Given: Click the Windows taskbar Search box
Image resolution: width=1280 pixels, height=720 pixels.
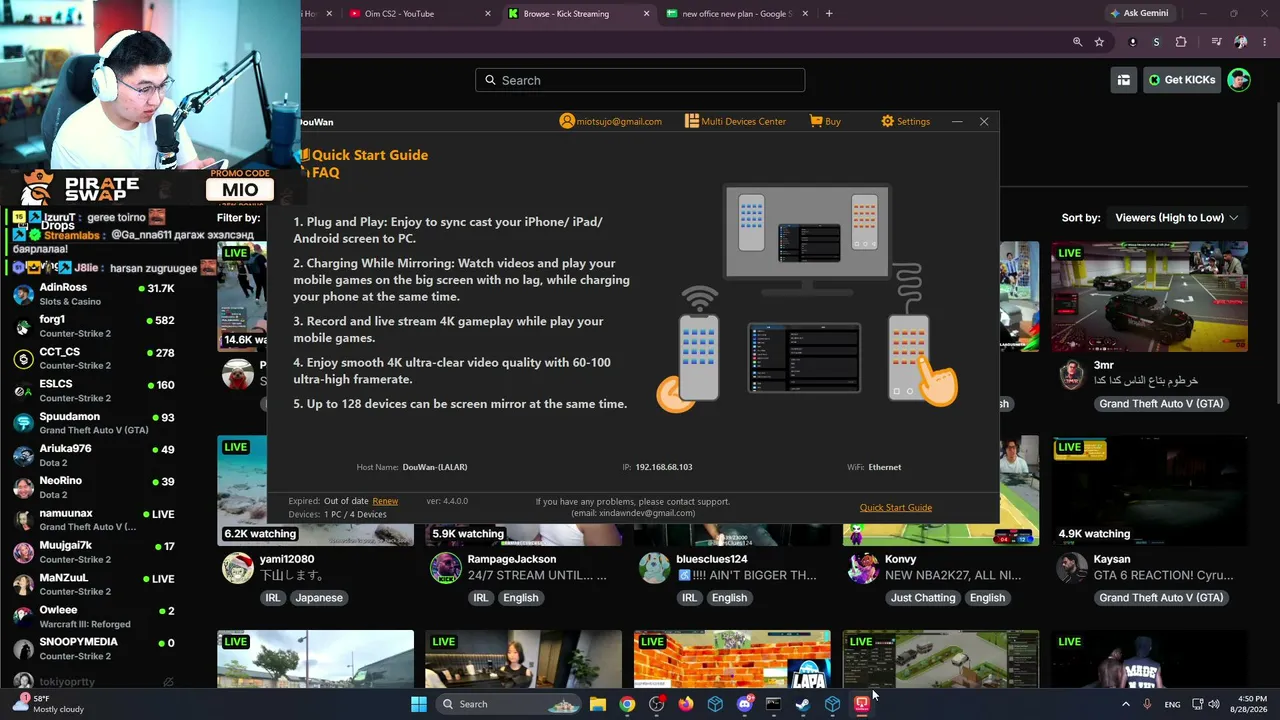Looking at the screenshot, I should tap(508, 704).
